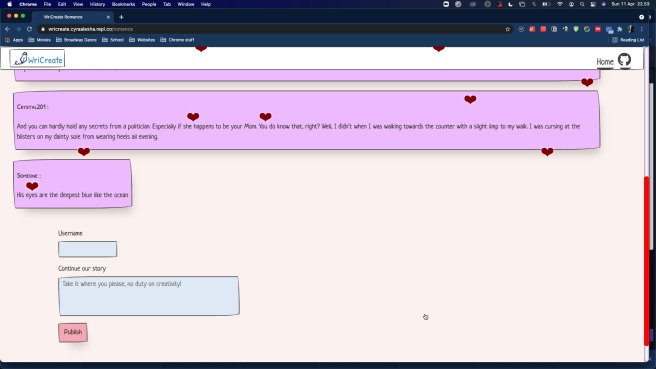This screenshot has height=369, width=656.
Task: Click the blue checkmark extension icon
Action: [521, 29]
